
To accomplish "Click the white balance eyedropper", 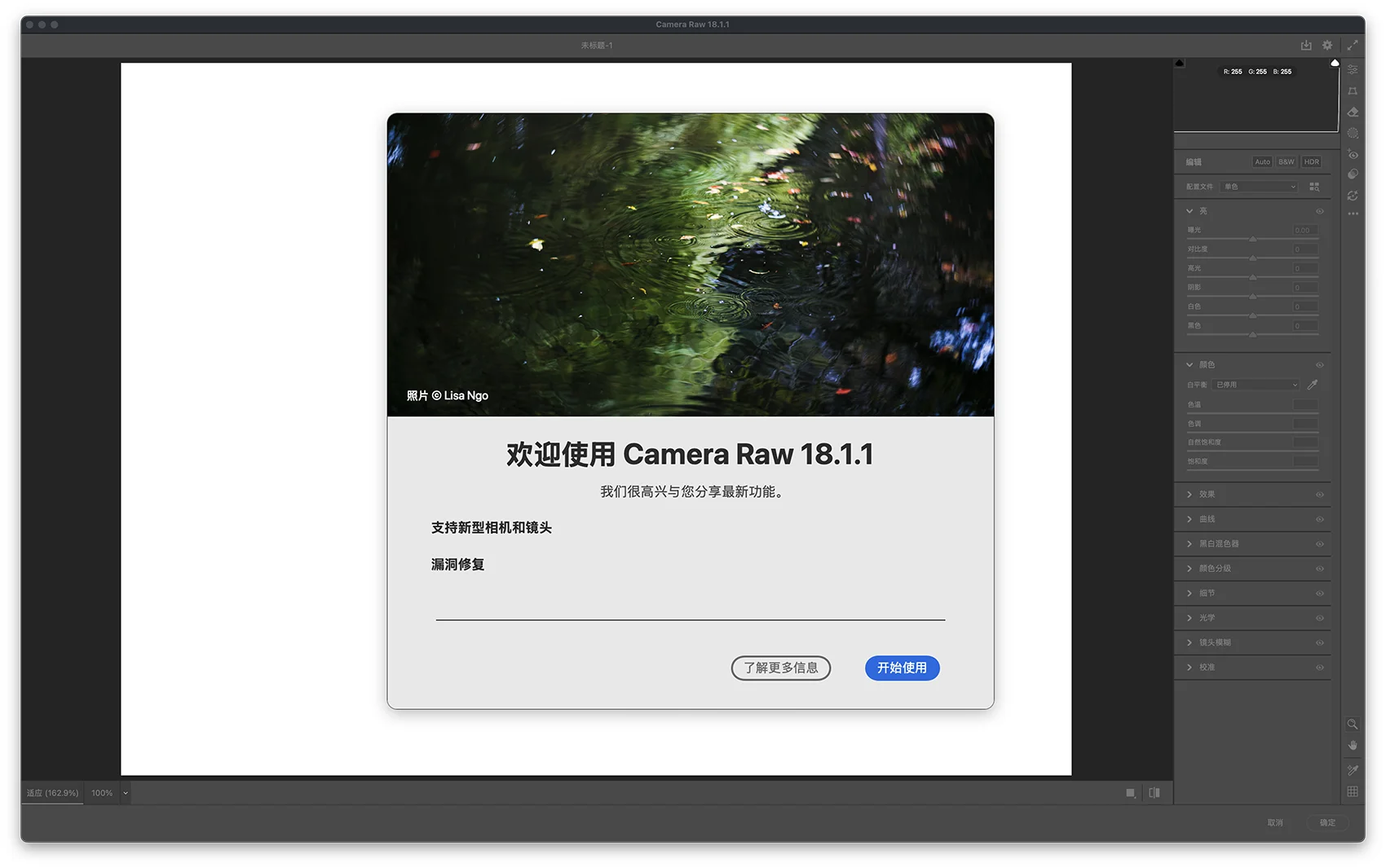I will click(1313, 385).
